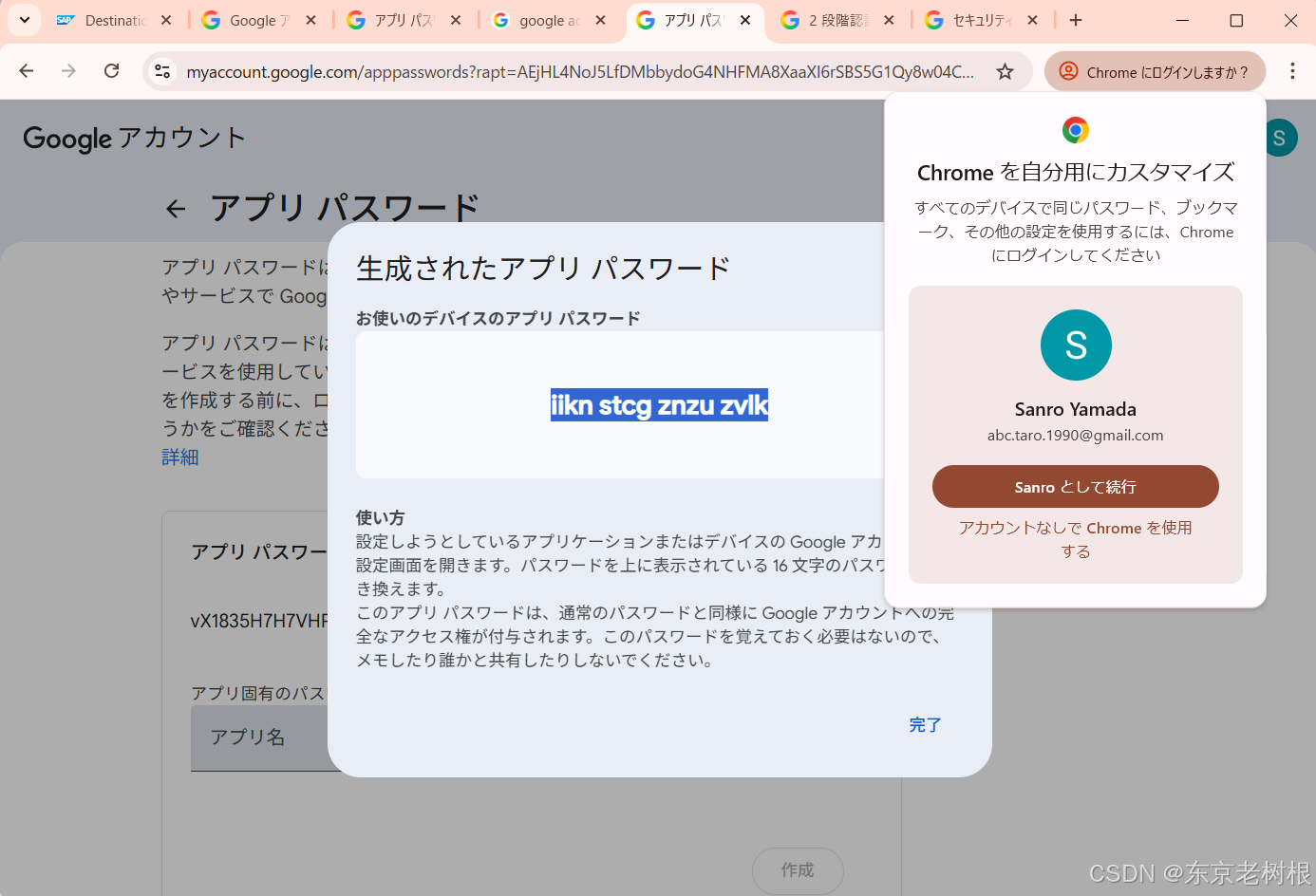
Task: Switch to the second Google tab
Action: tap(259, 20)
